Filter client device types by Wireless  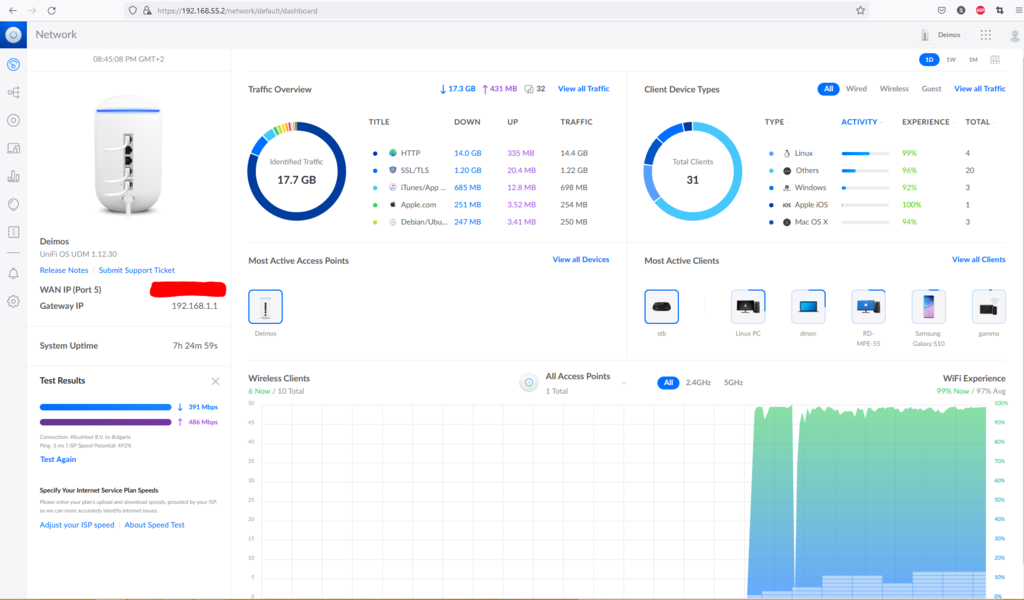(894, 89)
